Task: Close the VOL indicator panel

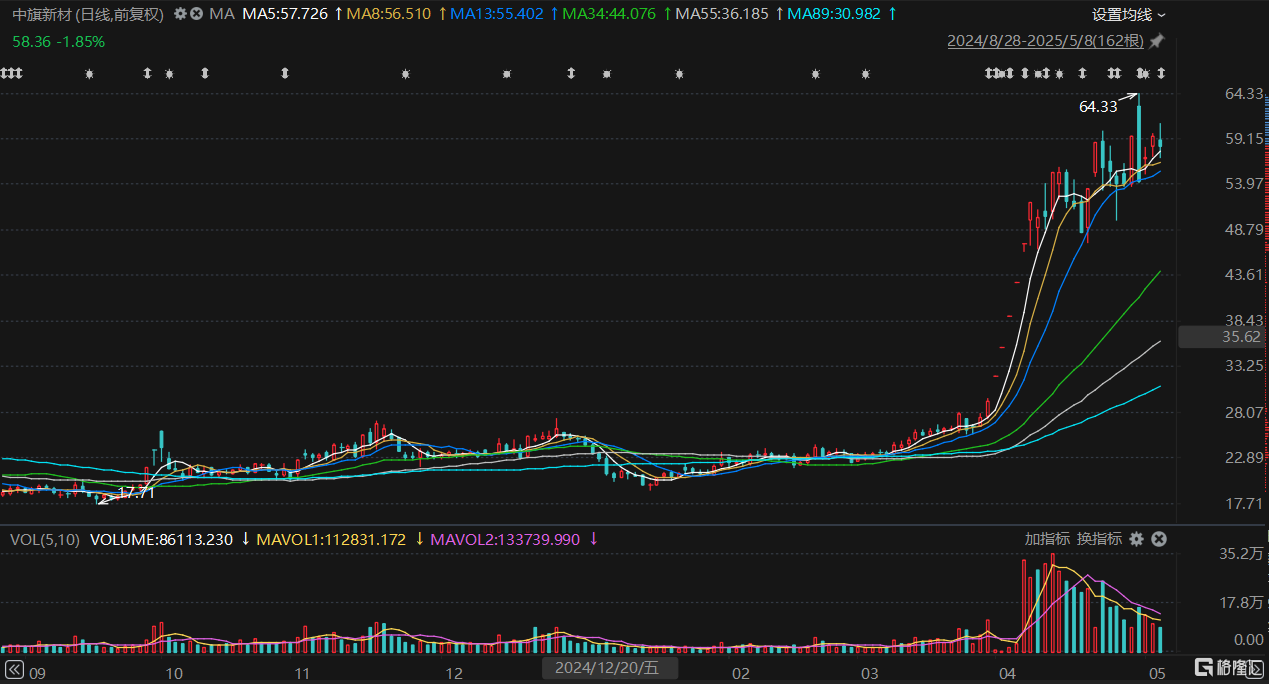Action: (1159, 539)
